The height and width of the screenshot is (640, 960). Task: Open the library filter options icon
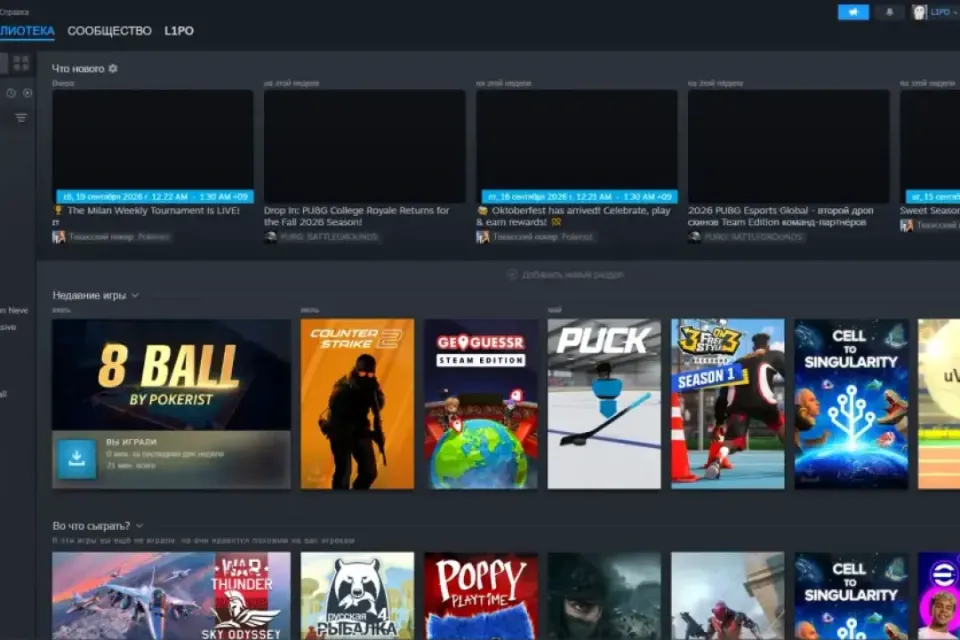coord(21,118)
